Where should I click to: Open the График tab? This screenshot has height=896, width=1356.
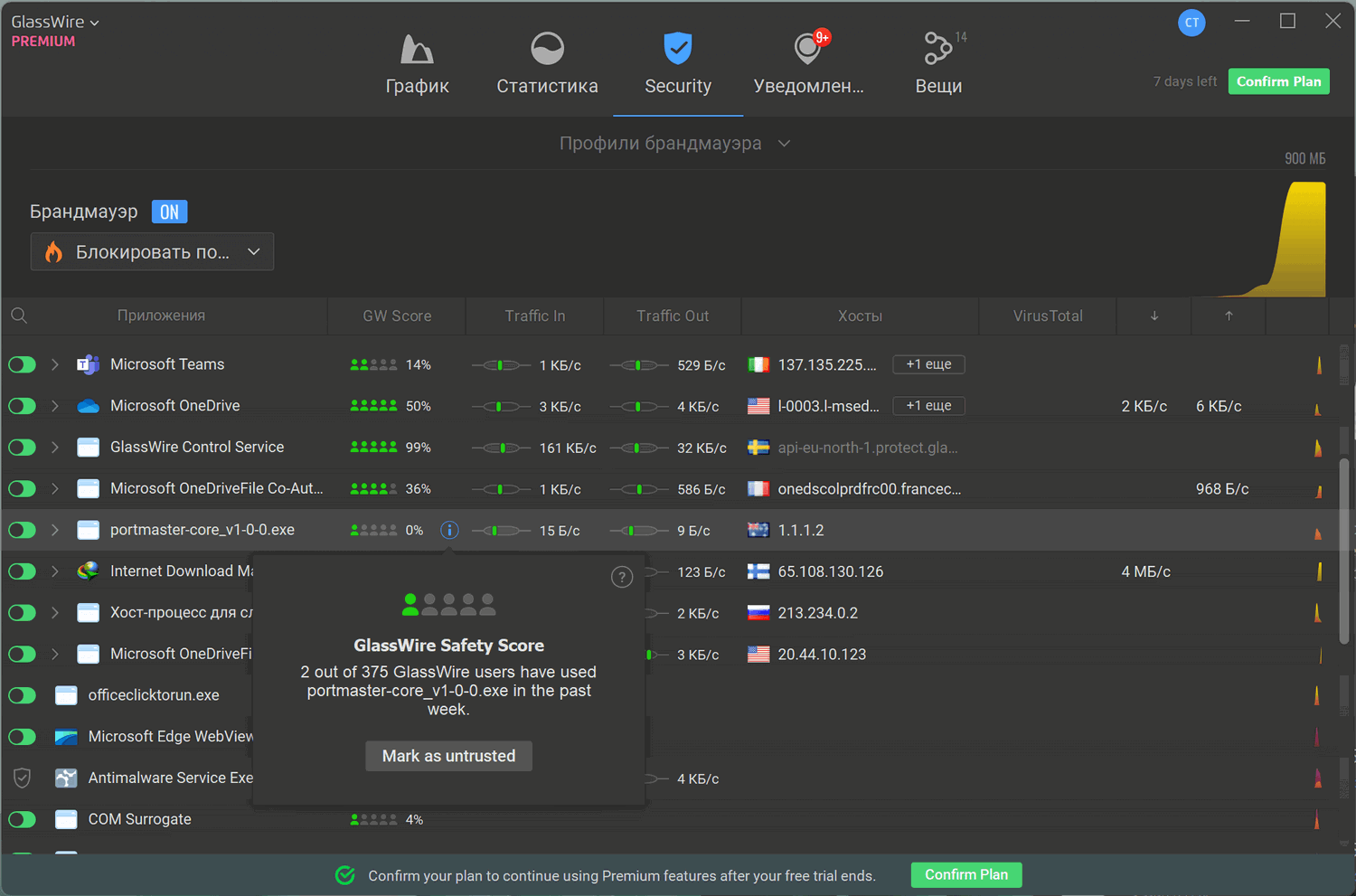tap(417, 65)
